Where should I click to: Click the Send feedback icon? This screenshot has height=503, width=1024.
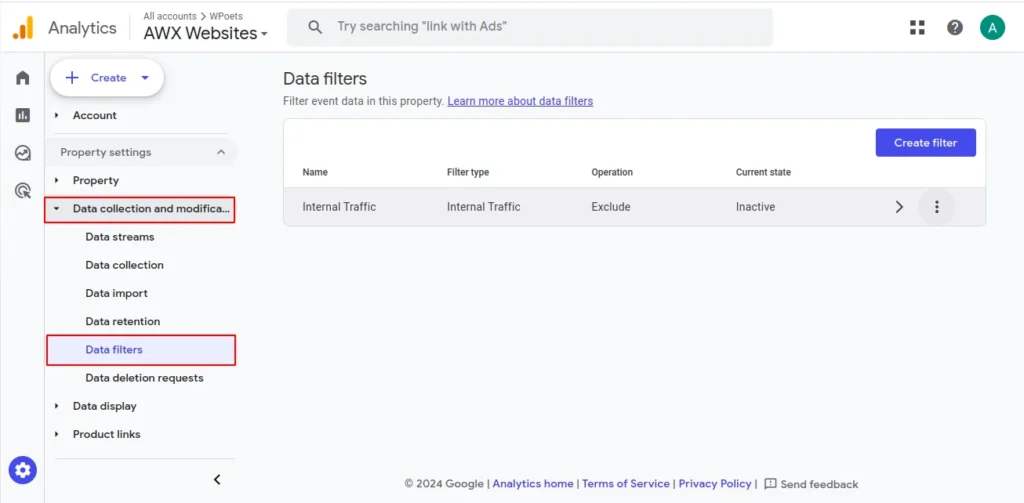click(770, 484)
